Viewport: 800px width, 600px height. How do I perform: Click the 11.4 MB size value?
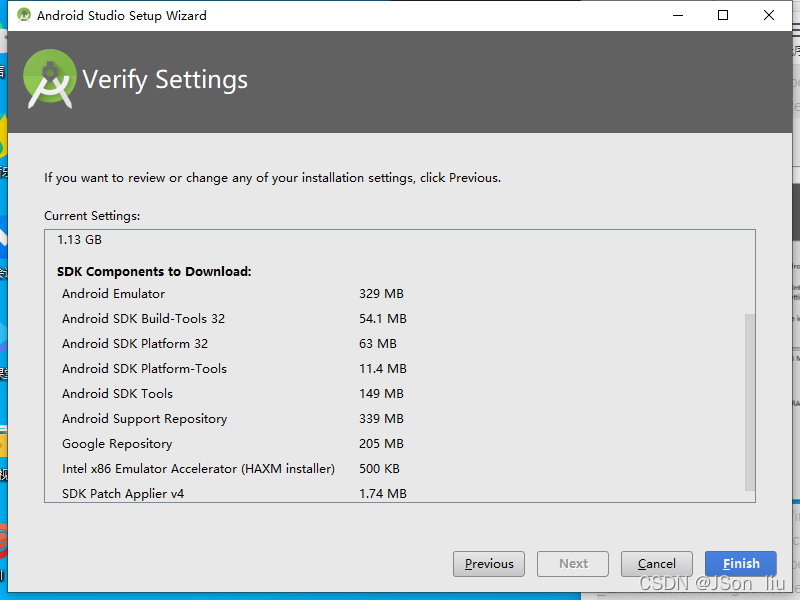point(383,368)
